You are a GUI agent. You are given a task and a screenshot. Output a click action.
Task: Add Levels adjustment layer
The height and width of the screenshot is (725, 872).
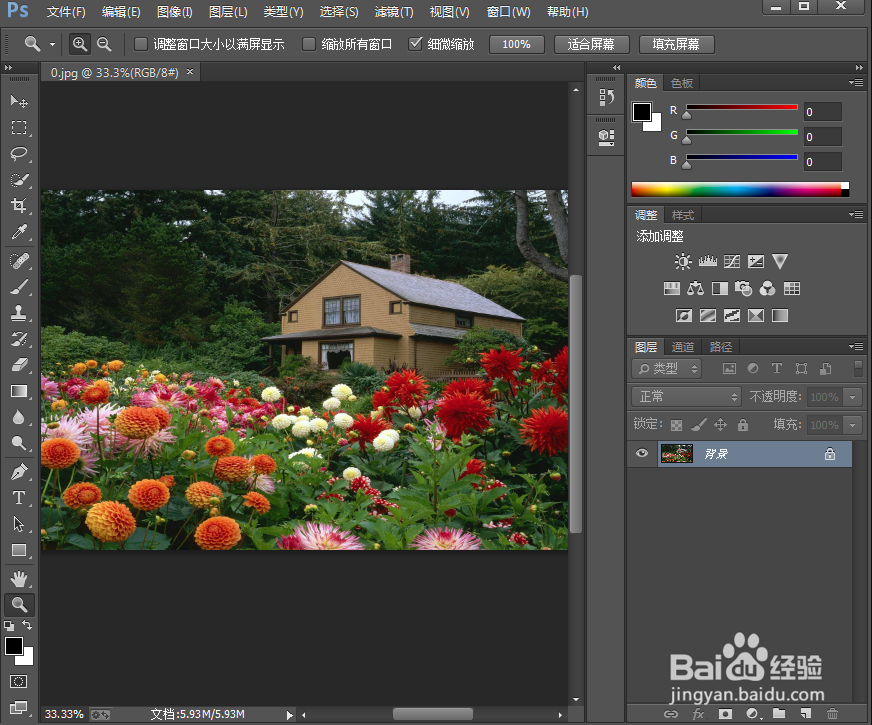(x=707, y=261)
